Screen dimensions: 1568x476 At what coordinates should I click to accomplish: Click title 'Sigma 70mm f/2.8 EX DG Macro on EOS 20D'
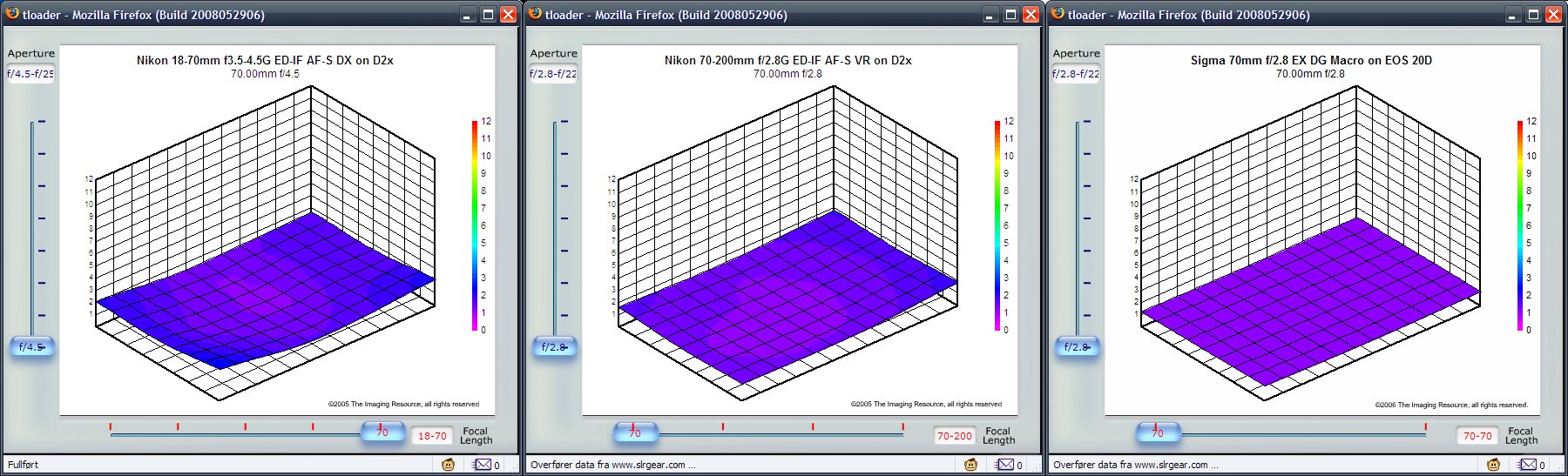pyautogui.click(x=1311, y=60)
